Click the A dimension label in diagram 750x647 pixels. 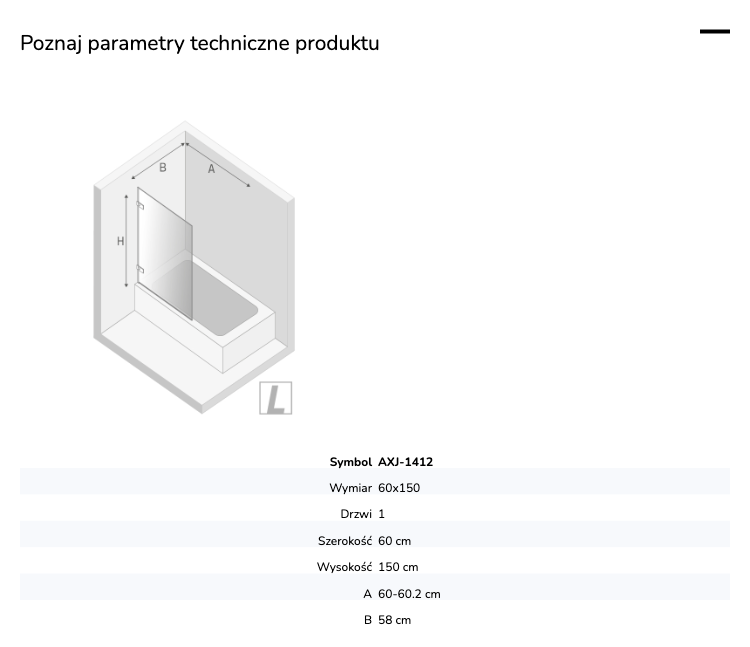211,169
